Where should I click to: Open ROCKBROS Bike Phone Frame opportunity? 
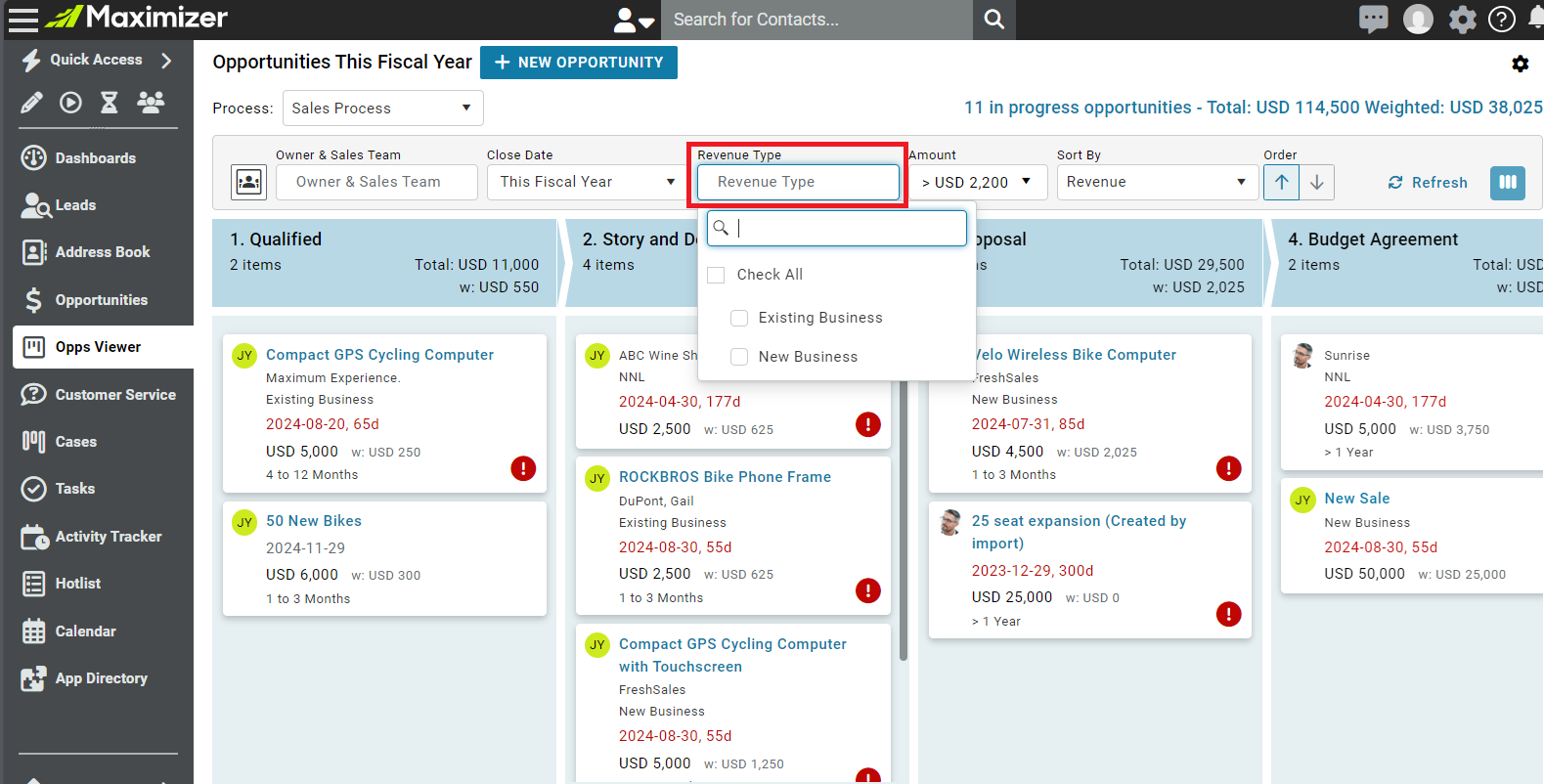pyautogui.click(x=725, y=477)
